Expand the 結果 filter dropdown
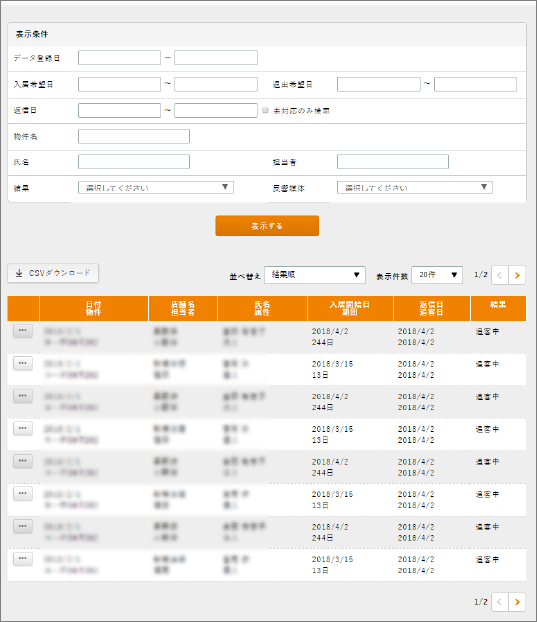The image size is (537, 622). (156, 187)
